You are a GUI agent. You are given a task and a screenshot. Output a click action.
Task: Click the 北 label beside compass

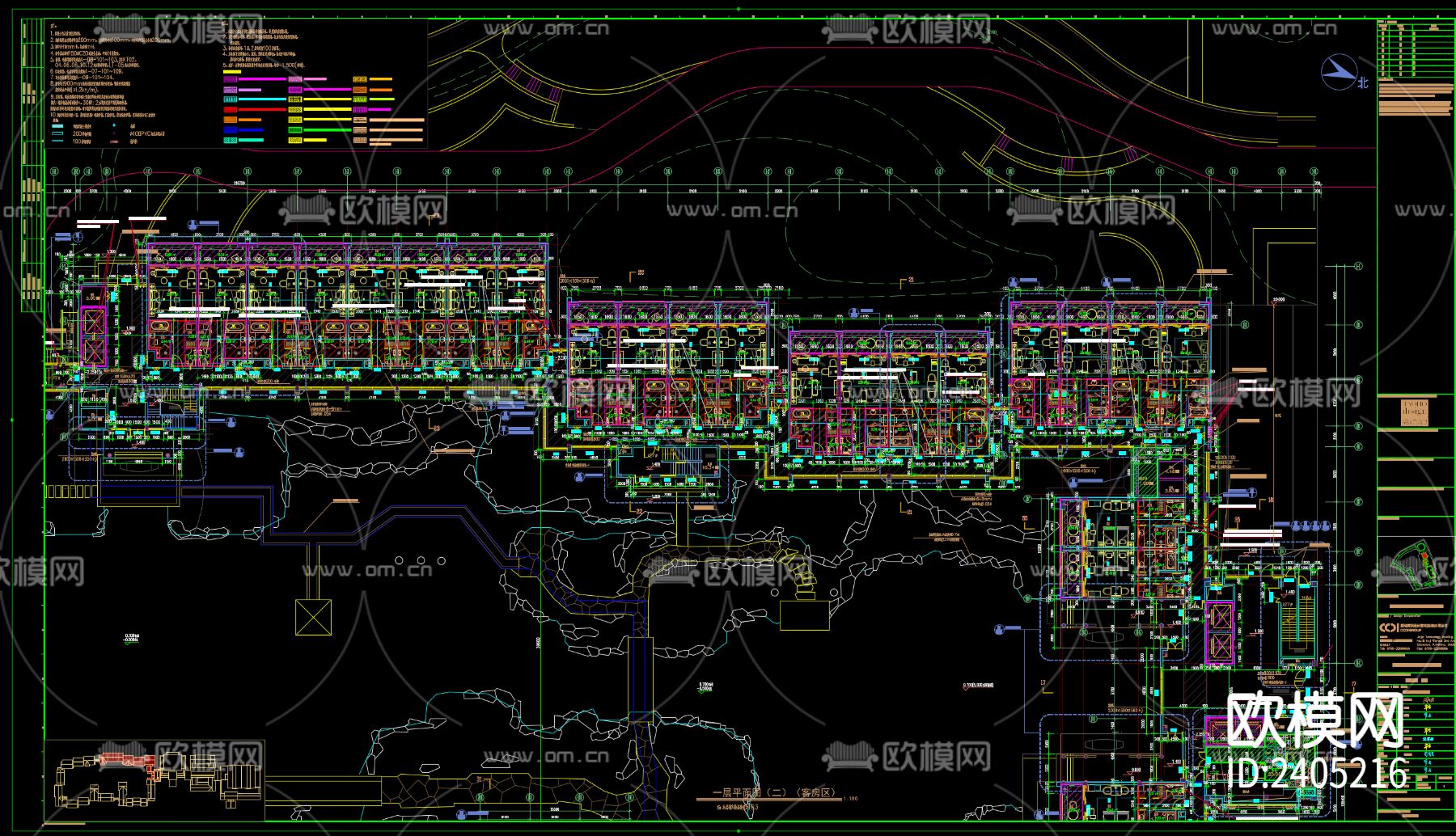pos(1363,82)
